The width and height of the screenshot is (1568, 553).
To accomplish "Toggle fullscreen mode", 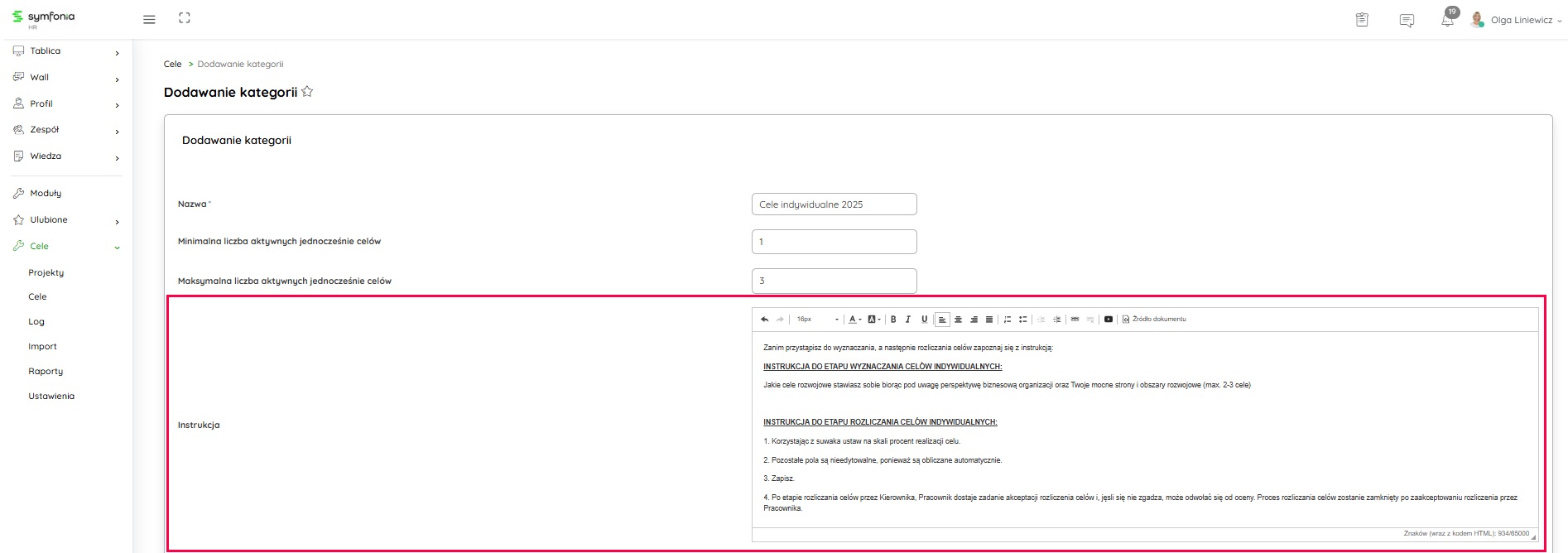I will 185,18.
